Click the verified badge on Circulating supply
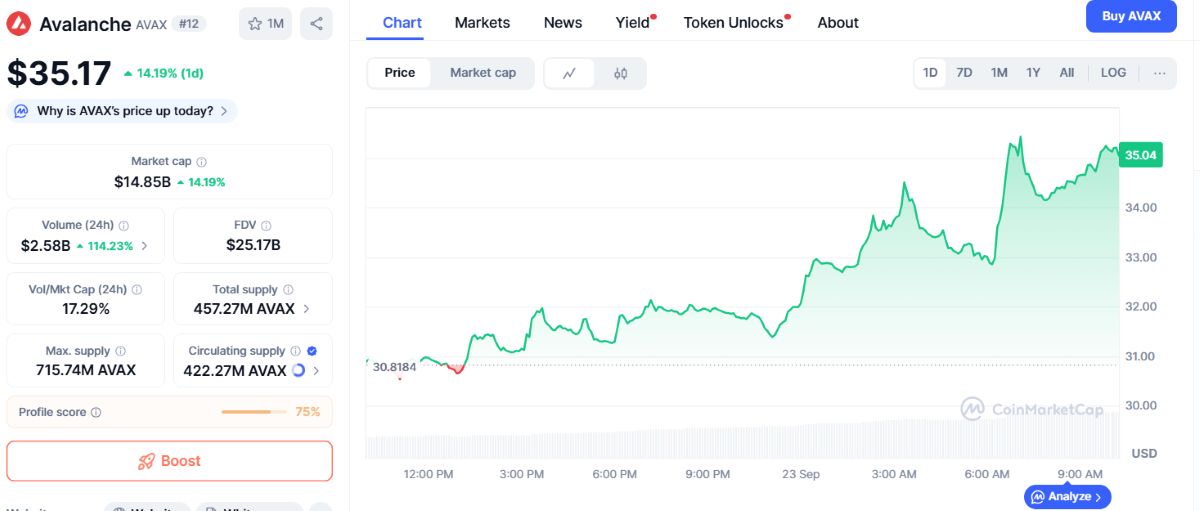The height and width of the screenshot is (511, 1200). point(312,352)
